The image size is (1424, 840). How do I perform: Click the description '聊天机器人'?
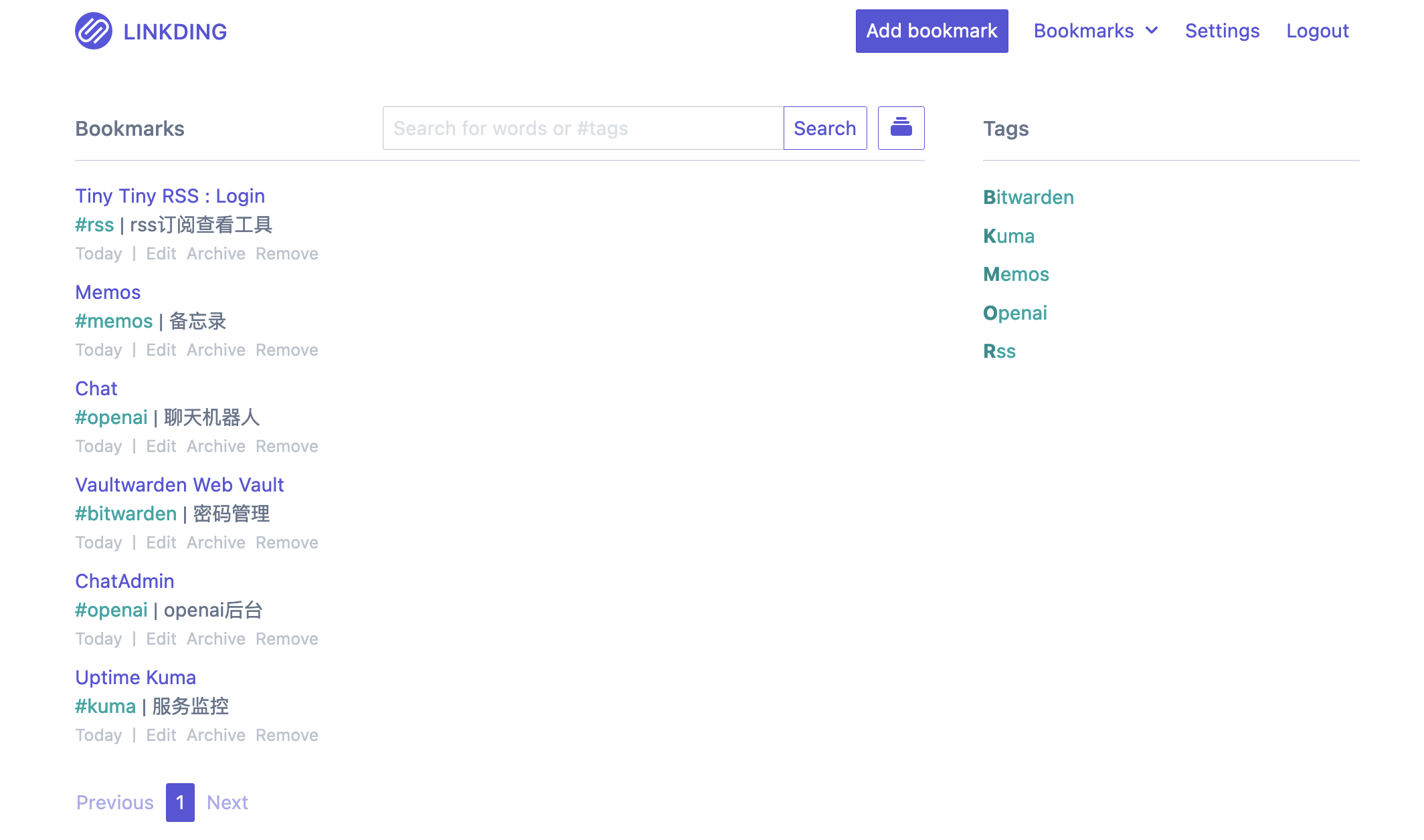click(x=211, y=417)
